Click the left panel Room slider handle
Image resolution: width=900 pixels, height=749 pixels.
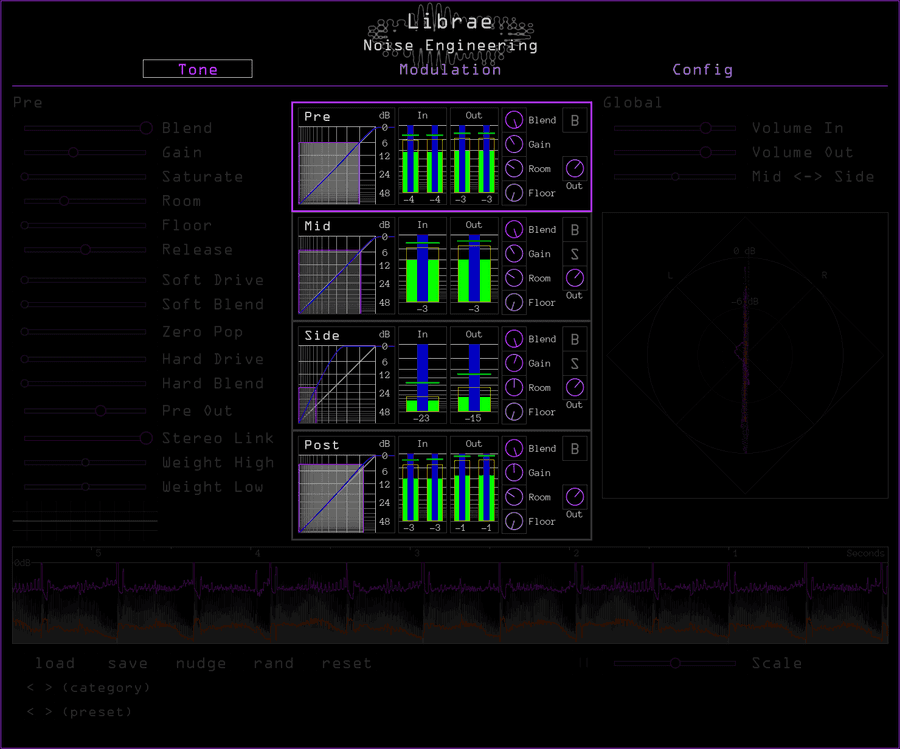click(64, 200)
